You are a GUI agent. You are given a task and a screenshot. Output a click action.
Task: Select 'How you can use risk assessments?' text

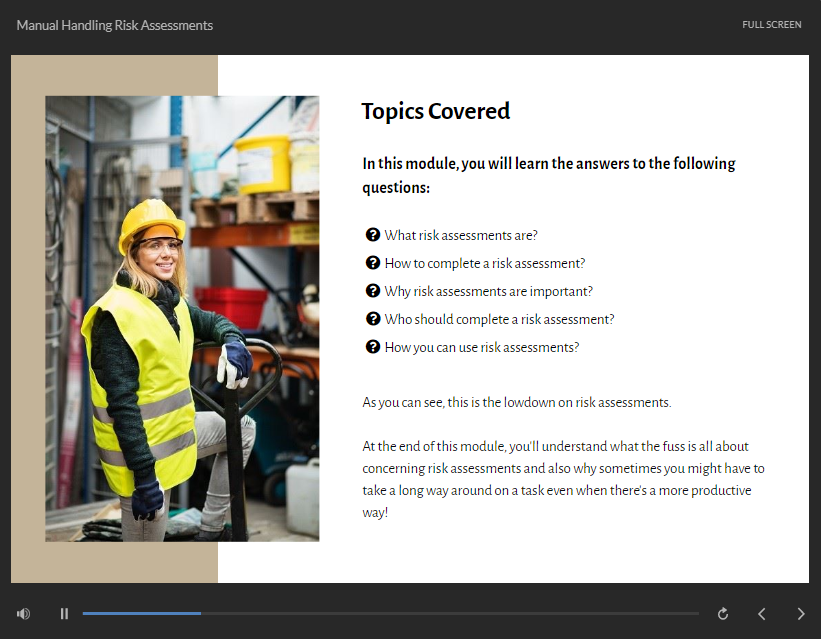481,347
